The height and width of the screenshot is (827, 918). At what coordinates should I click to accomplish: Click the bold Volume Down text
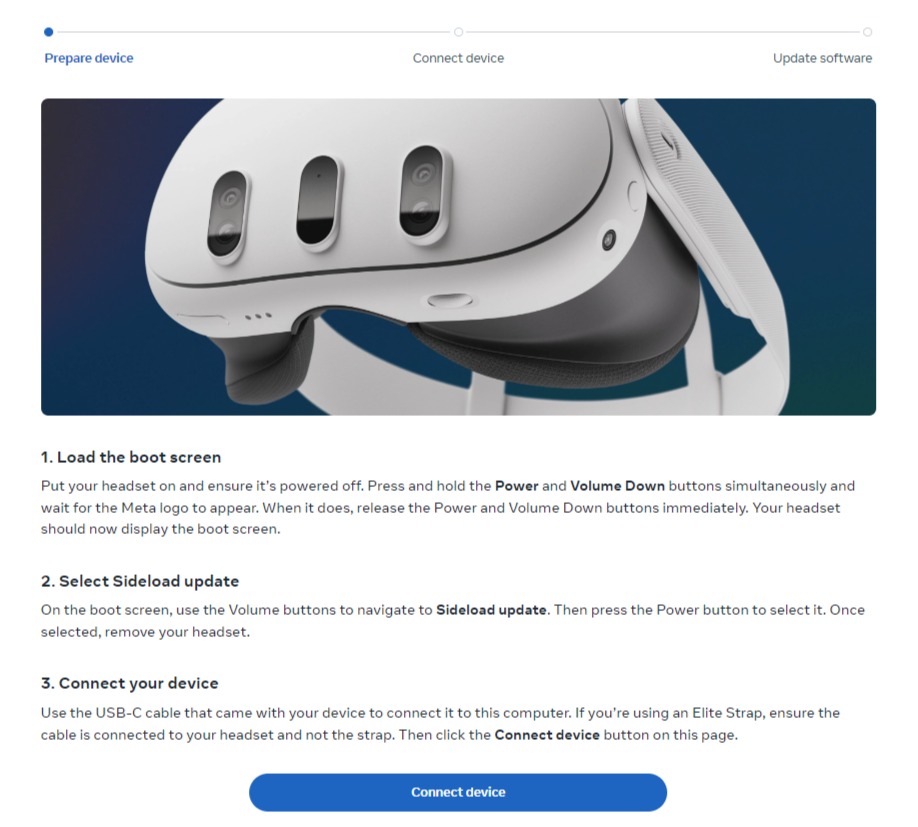(617, 486)
